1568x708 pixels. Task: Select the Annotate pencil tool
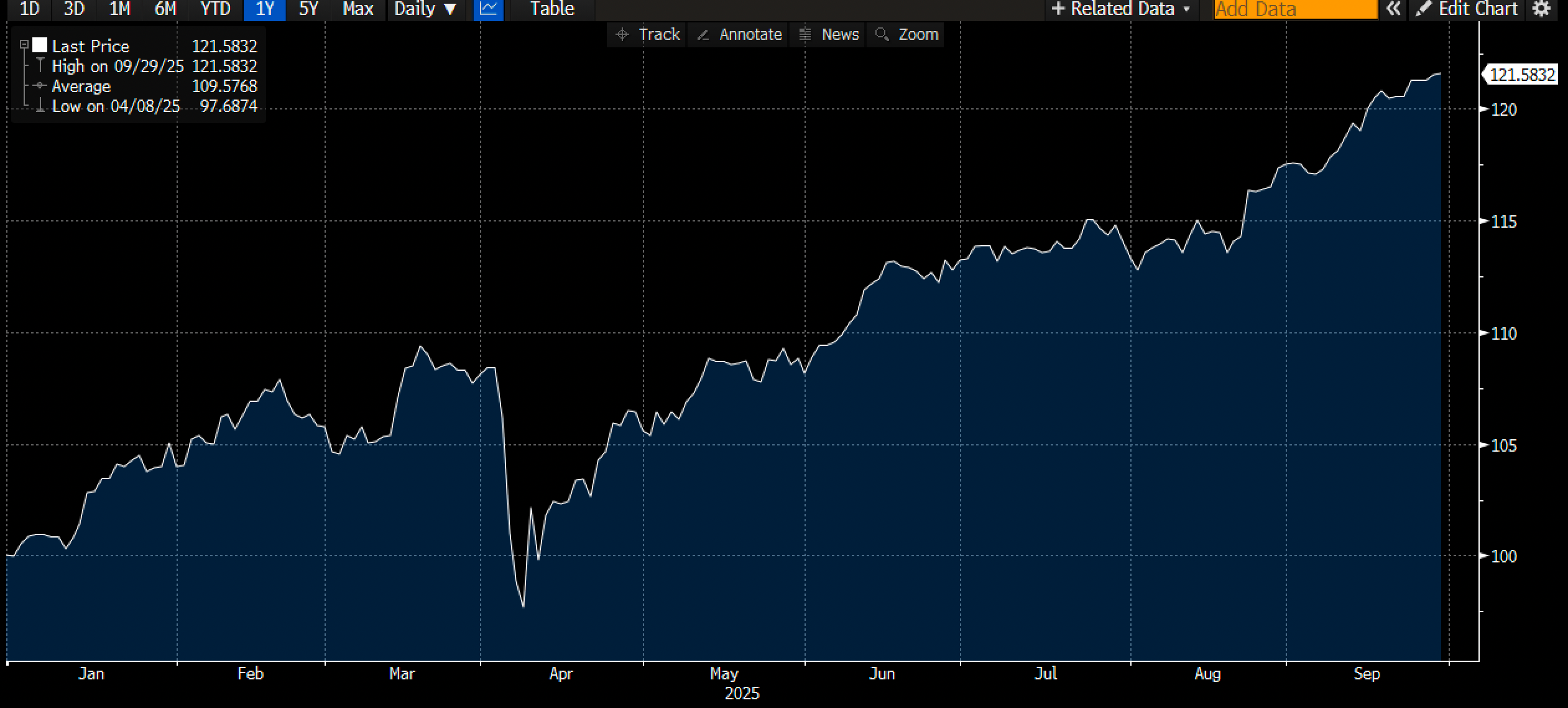click(739, 34)
